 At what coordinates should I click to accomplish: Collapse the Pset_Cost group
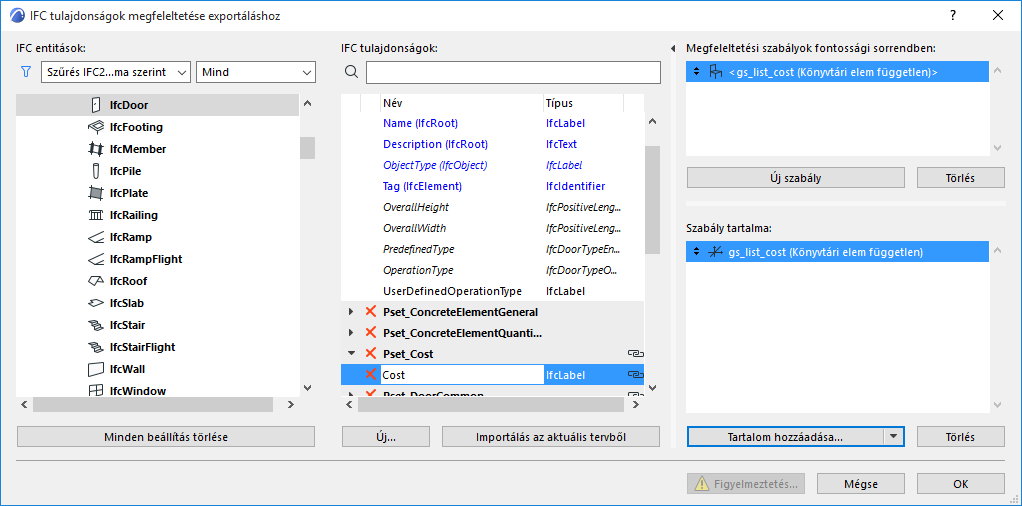[352, 353]
